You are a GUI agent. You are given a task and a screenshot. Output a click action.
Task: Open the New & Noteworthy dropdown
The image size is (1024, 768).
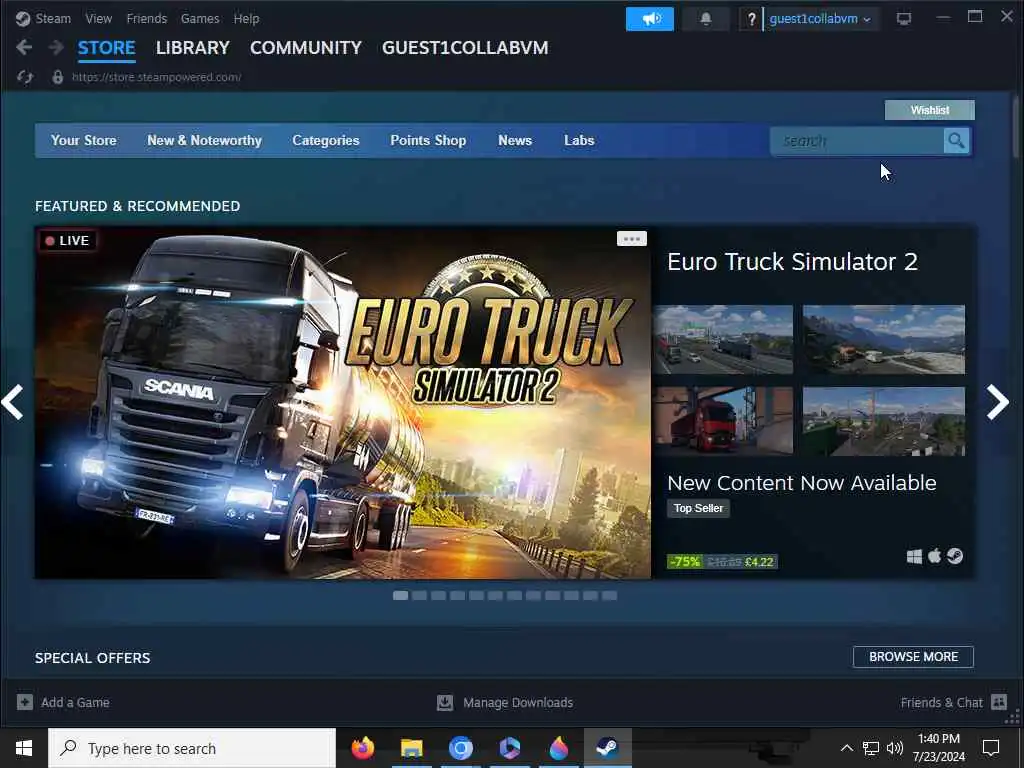(x=204, y=140)
